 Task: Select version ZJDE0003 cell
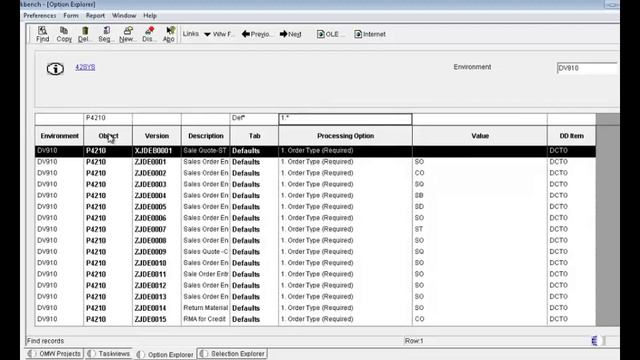[x=157, y=184]
